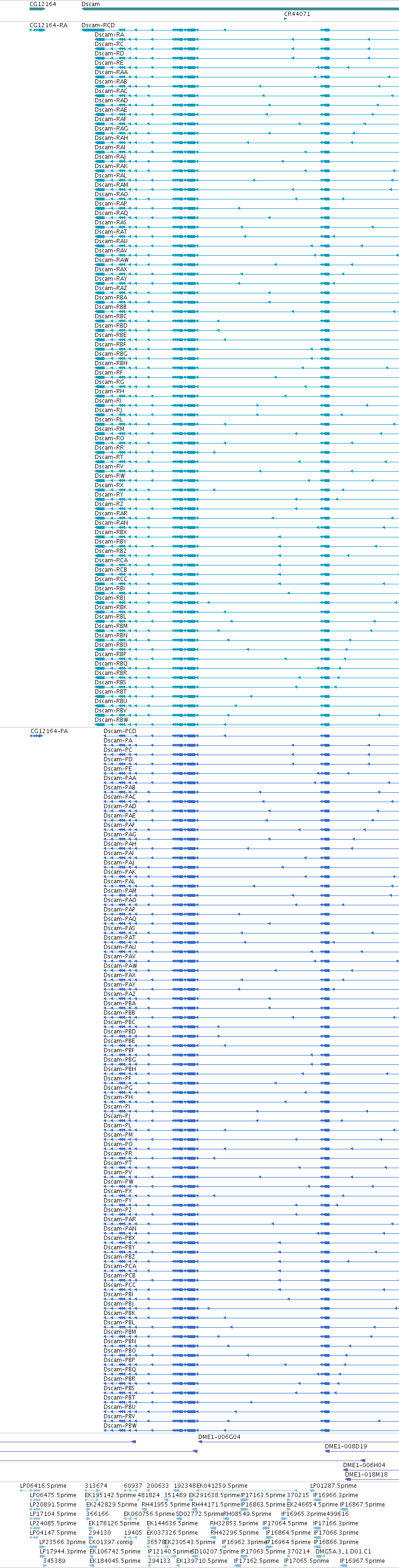Select transcript Dscam-RAD

pos(111,100)
